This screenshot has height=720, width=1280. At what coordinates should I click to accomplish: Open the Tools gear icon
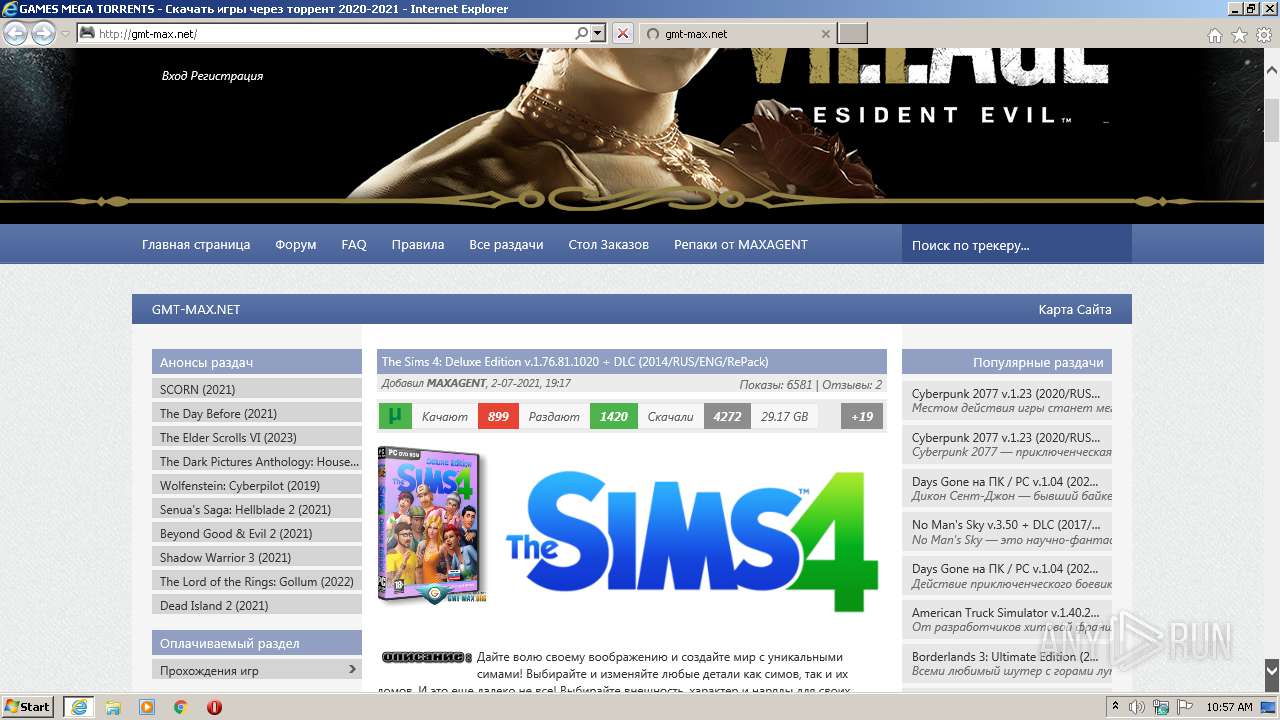click(x=1263, y=35)
